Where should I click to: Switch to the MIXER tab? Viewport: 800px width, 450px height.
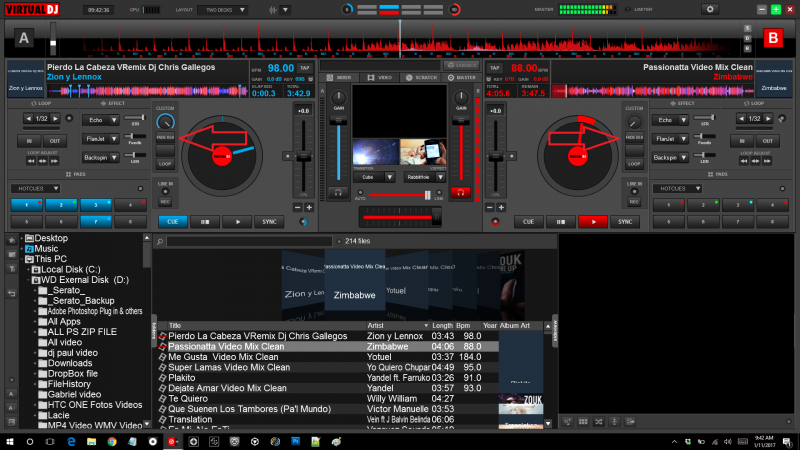[339, 78]
